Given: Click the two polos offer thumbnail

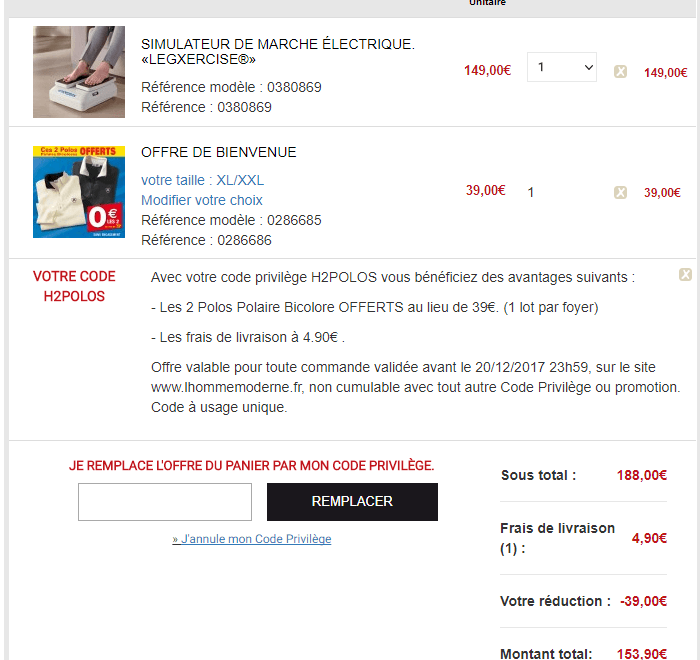Looking at the screenshot, I should [x=79, y=192].
